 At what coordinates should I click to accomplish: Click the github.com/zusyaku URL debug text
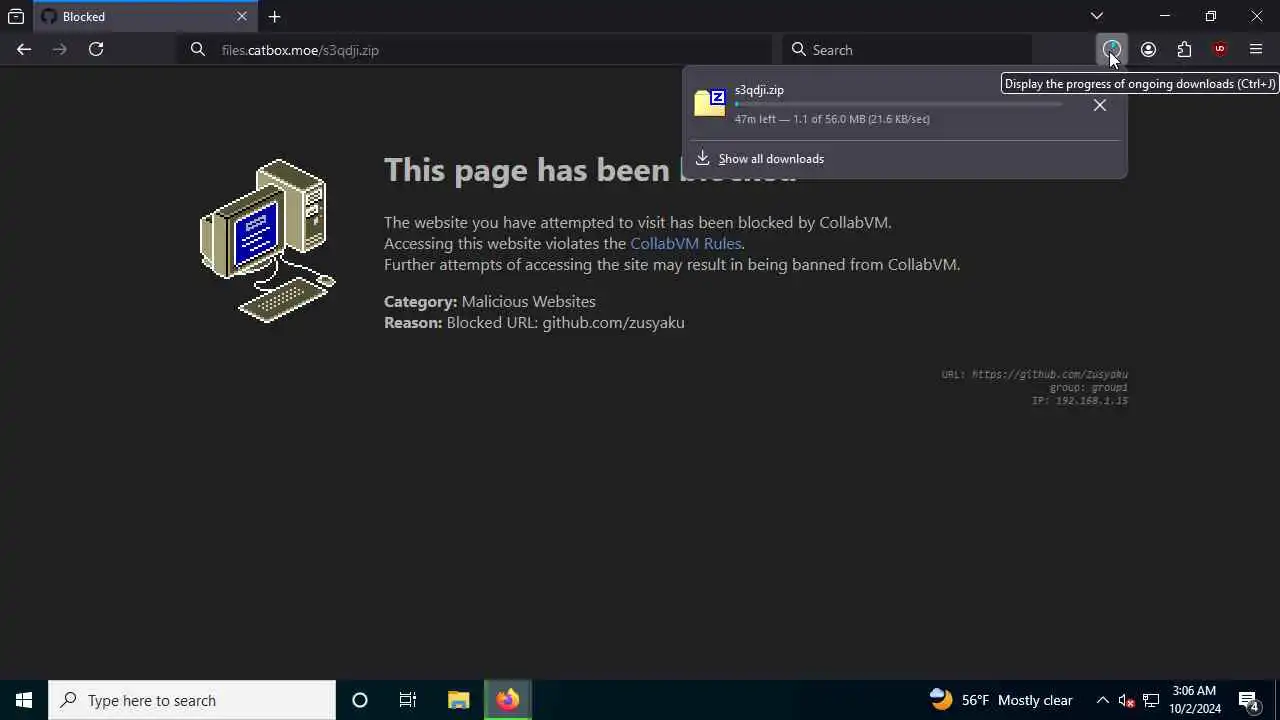point(1034,374)
